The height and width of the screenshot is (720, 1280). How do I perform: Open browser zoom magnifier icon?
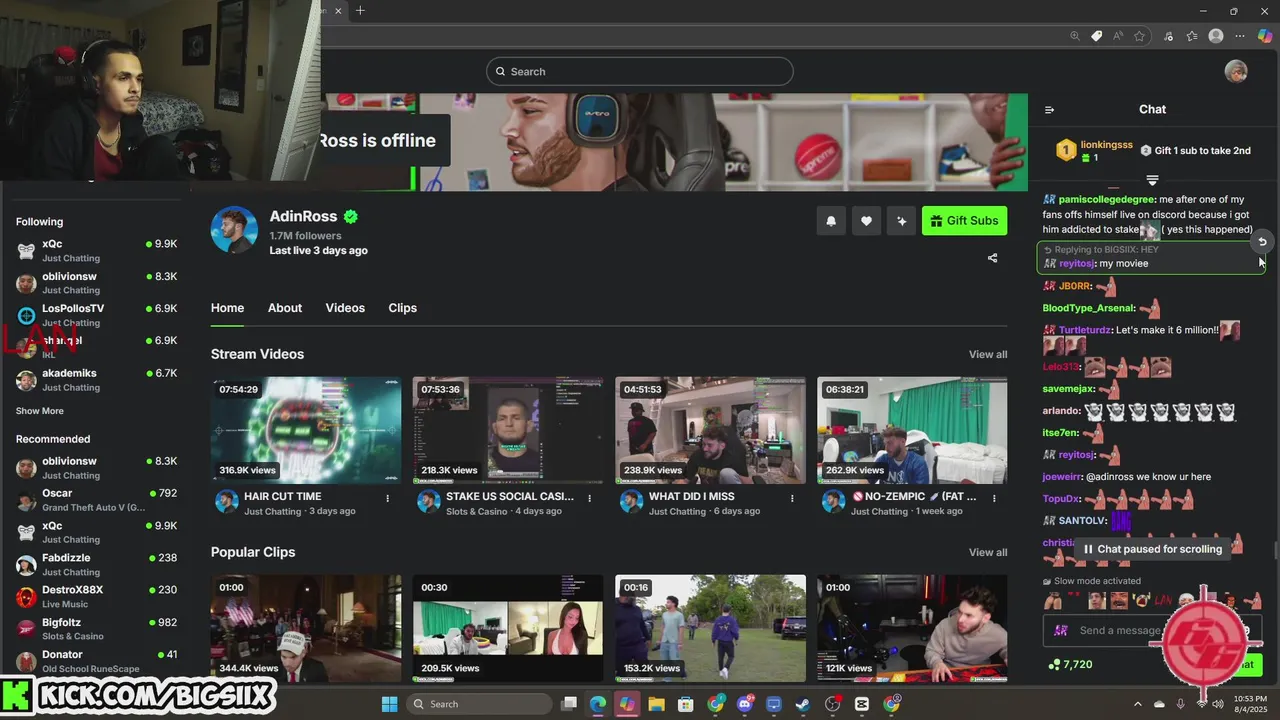(1075, 36)
